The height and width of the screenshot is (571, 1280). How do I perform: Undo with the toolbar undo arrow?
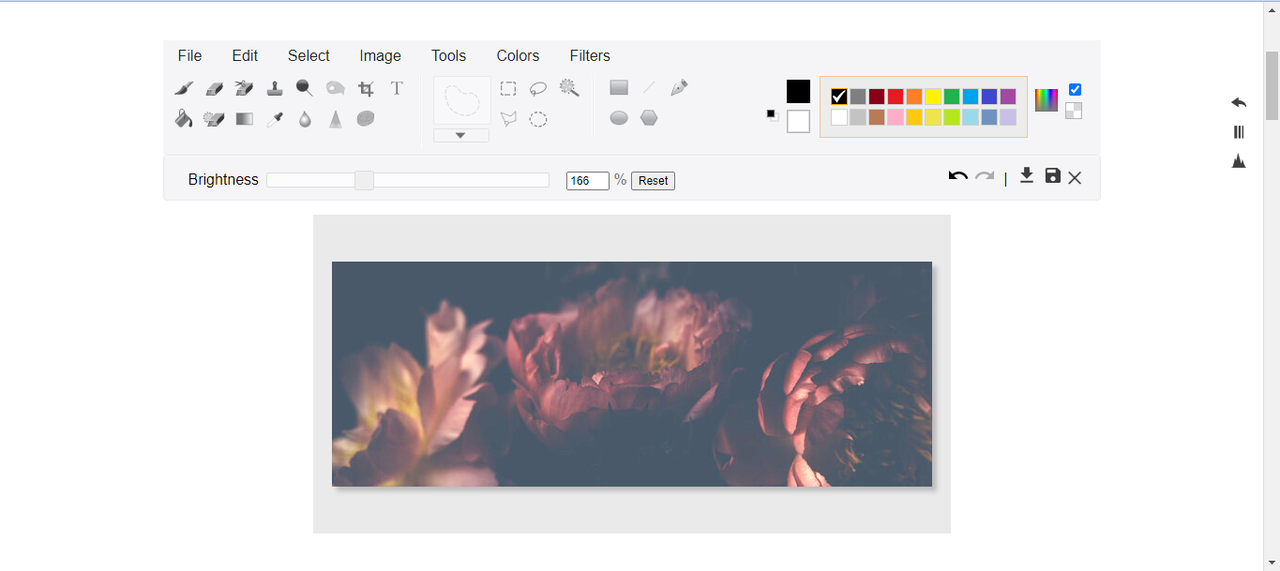click(958, 177)
